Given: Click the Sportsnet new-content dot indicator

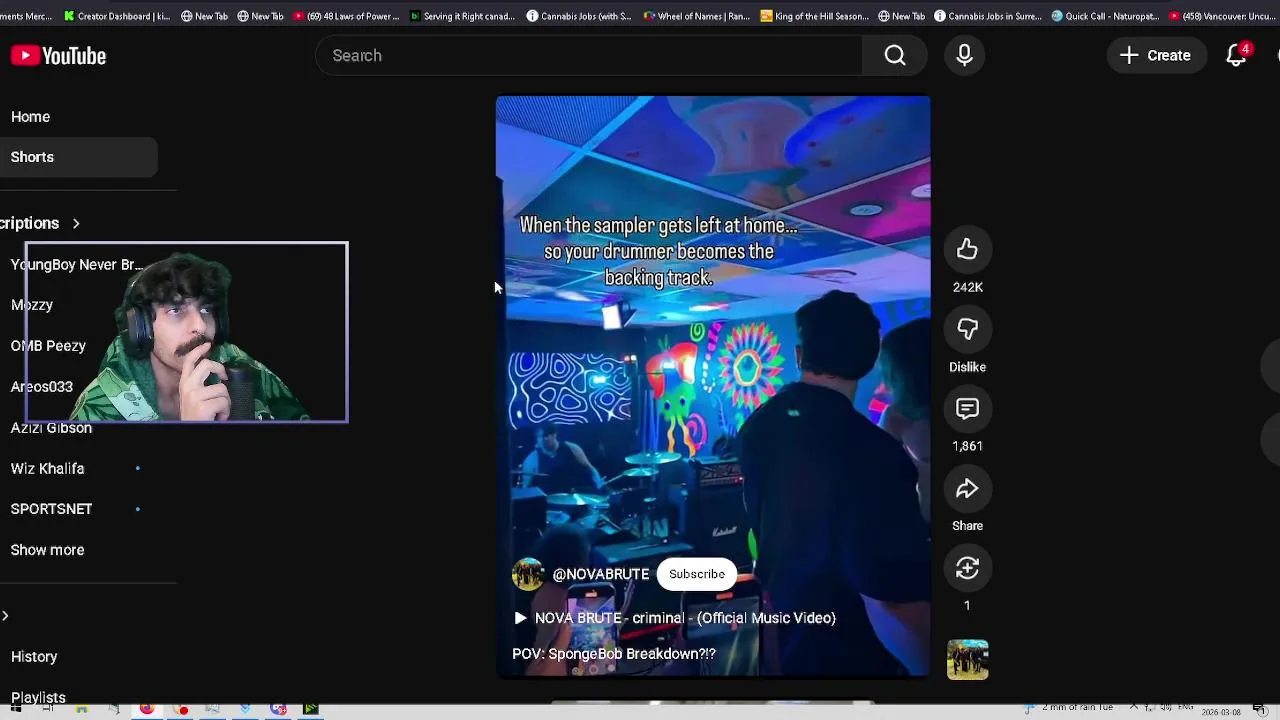Looking at the screenshot, I should point(138,509).
